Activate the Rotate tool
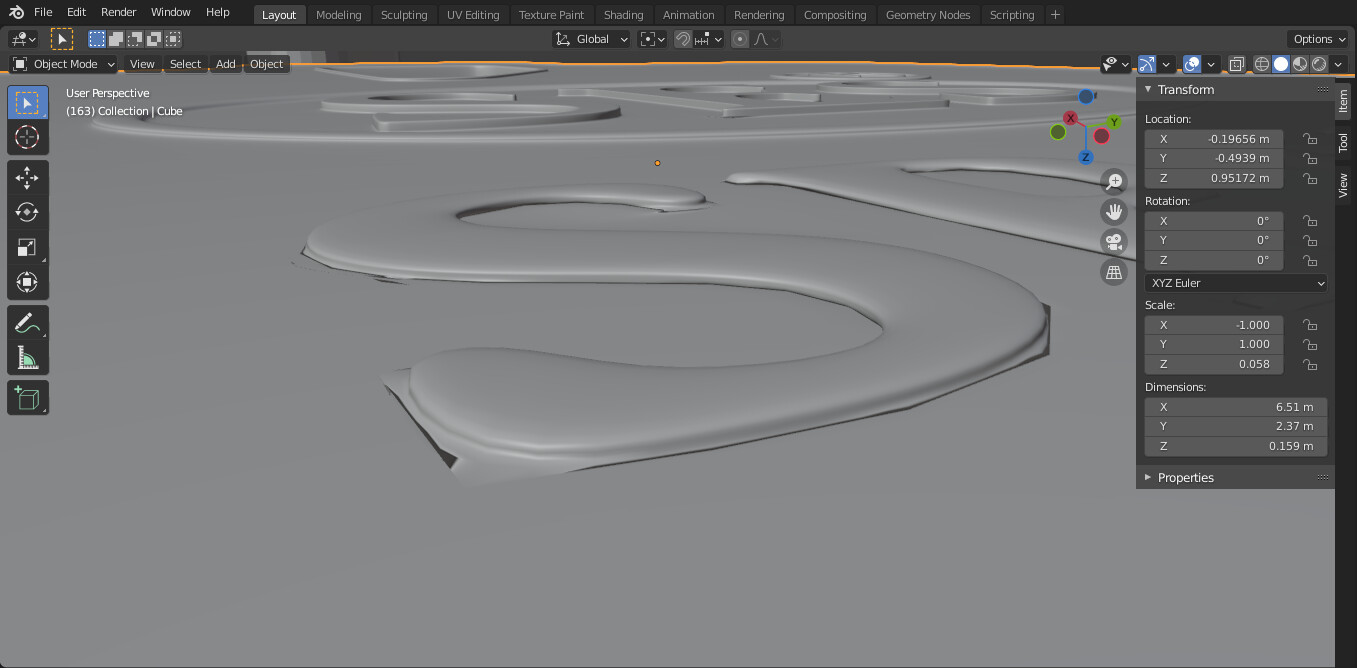1357x668 pixels. coord(27,212)
